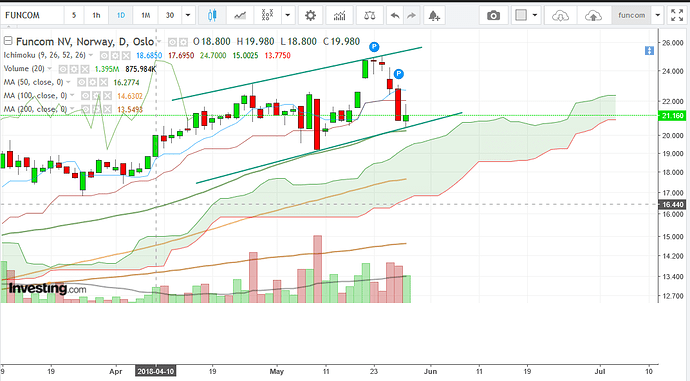Select the candlestick chart type icon
Viewport: 690px width, 381px height.
pyautogui.click(x=212, y=15)
